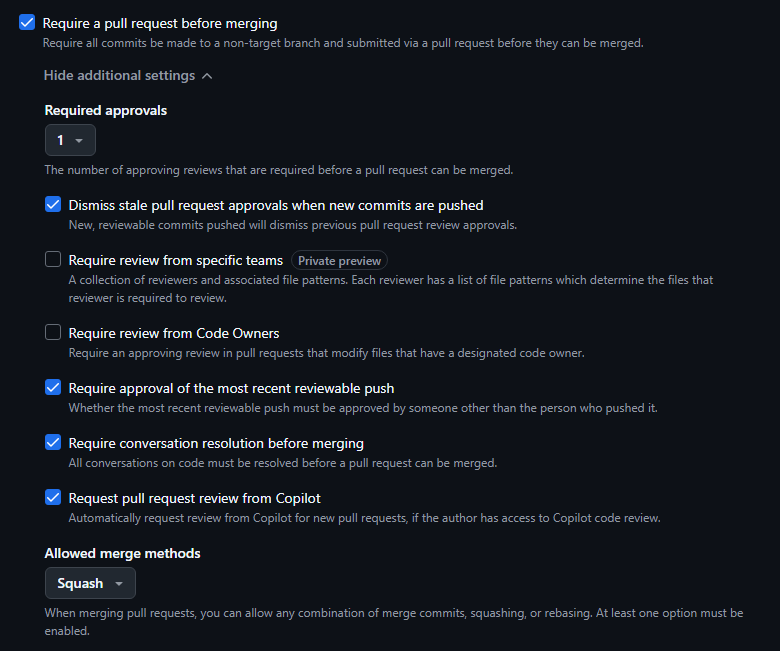Click the caret arrow inside Squash selector

click(x=118, y=584)
